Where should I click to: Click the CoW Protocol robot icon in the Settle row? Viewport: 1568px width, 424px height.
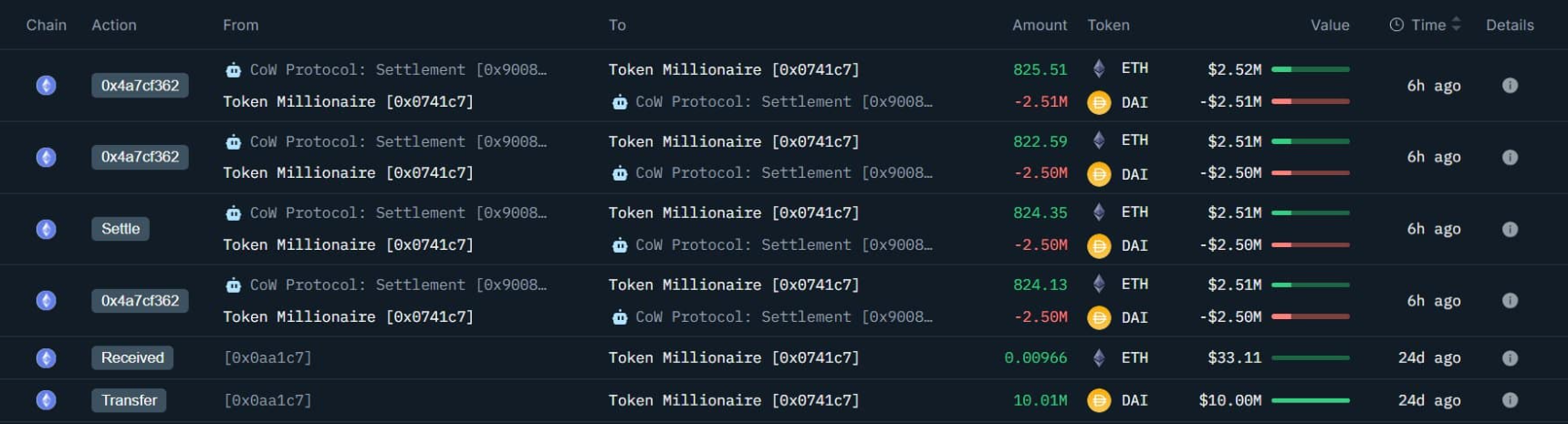[233, 213]
